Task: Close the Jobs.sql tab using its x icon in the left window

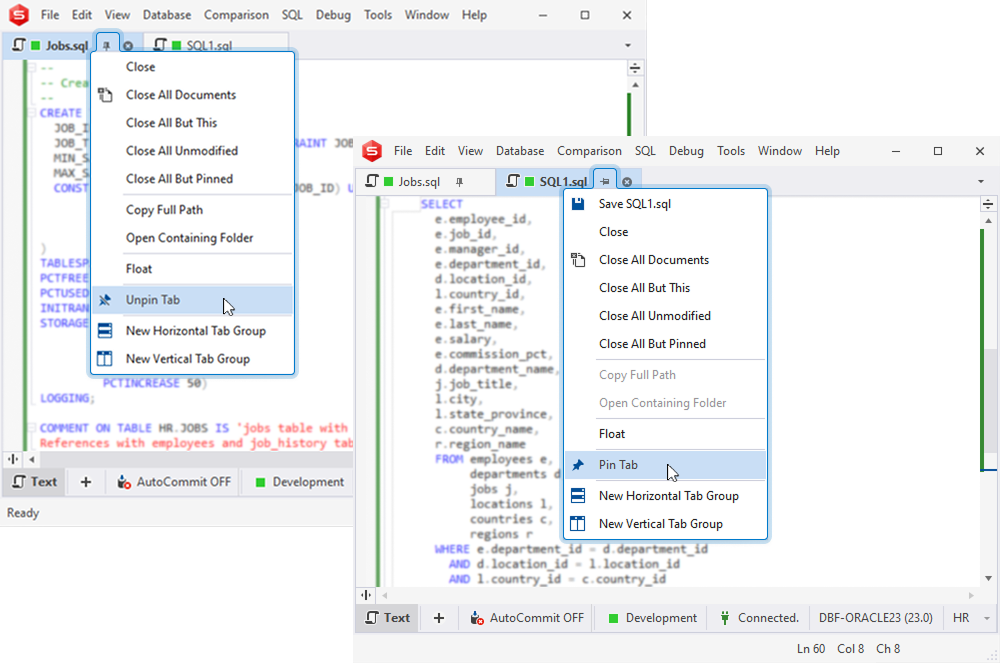Action: (x=128, y=46)
